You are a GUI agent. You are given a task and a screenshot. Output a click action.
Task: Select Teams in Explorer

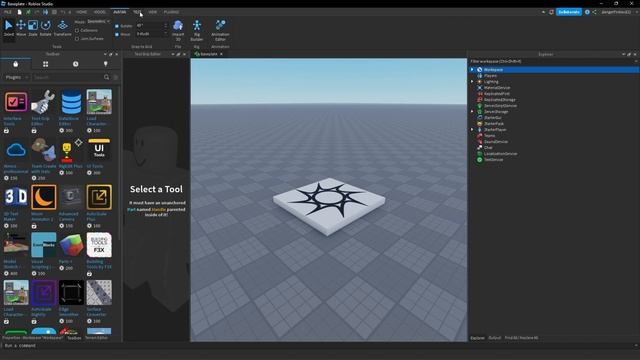(489, 136)
